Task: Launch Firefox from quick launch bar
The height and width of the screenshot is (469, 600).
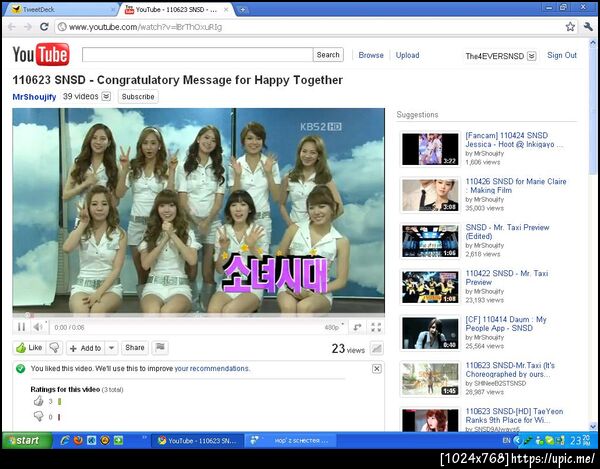Action: (x=78, y=440)
